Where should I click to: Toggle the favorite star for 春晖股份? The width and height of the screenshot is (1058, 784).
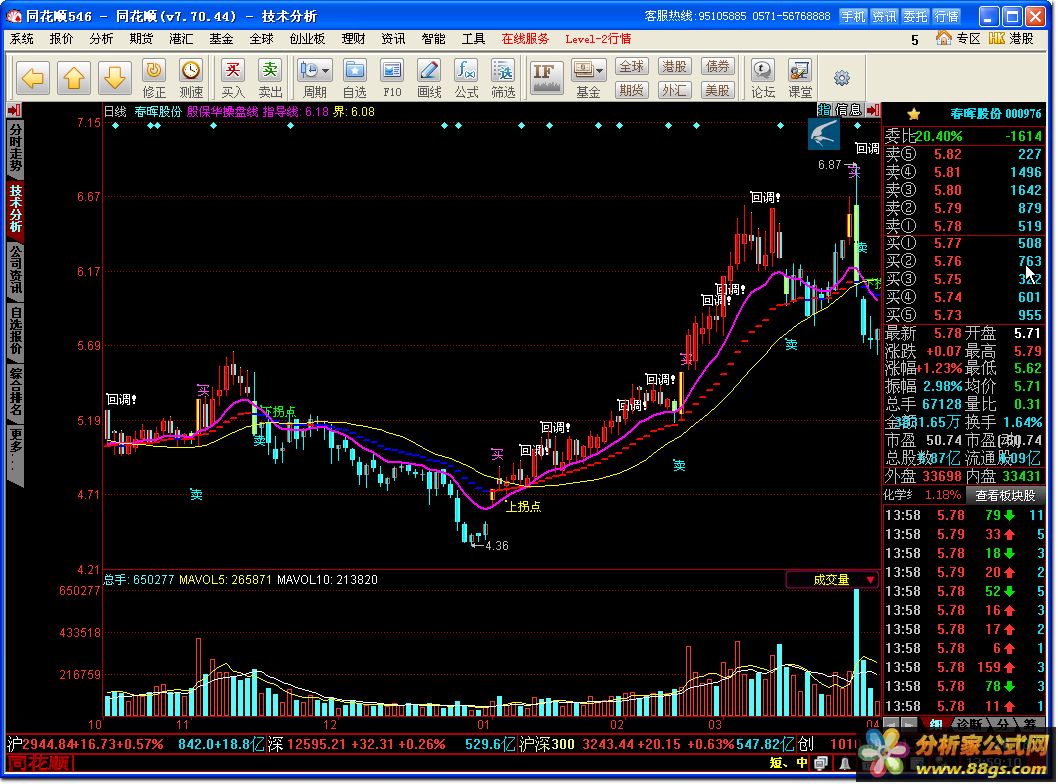(x=914, y=114)
